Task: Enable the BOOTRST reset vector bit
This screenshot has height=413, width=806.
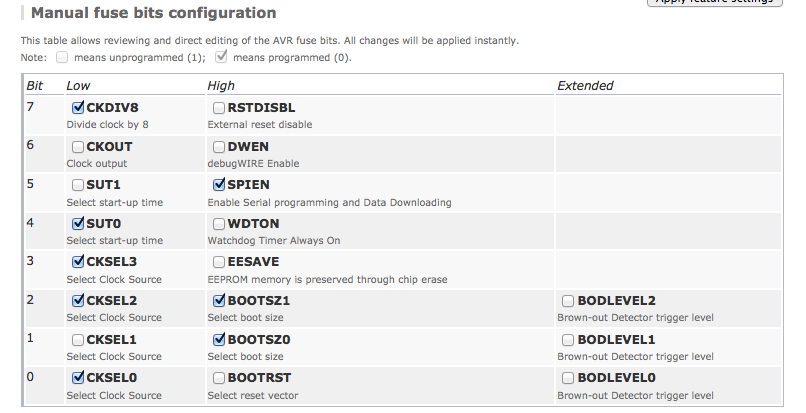Action: click(219, 379)
